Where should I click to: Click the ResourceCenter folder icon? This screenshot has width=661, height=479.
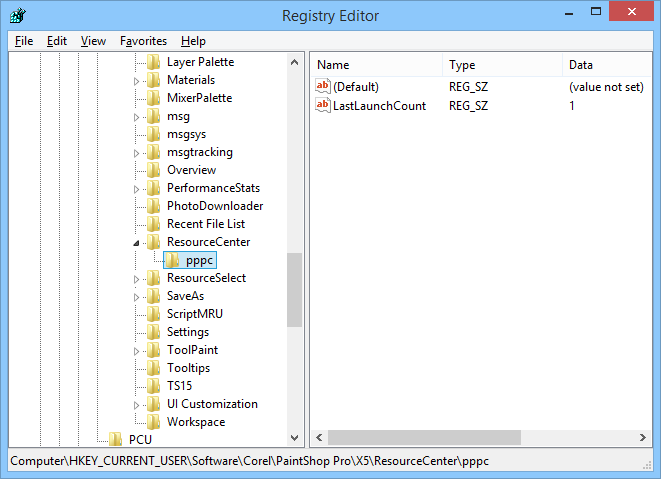pyautogui.click(x=153, y=242)
